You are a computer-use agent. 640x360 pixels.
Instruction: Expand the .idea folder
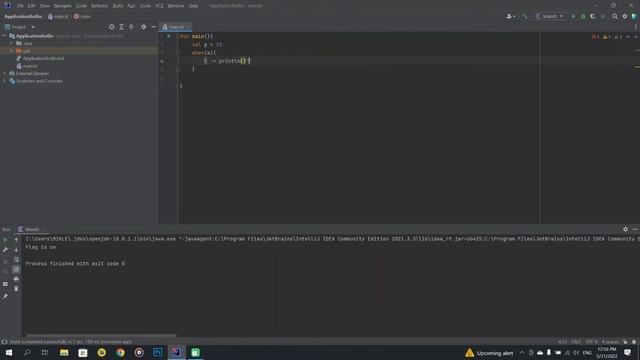[11, 43]
